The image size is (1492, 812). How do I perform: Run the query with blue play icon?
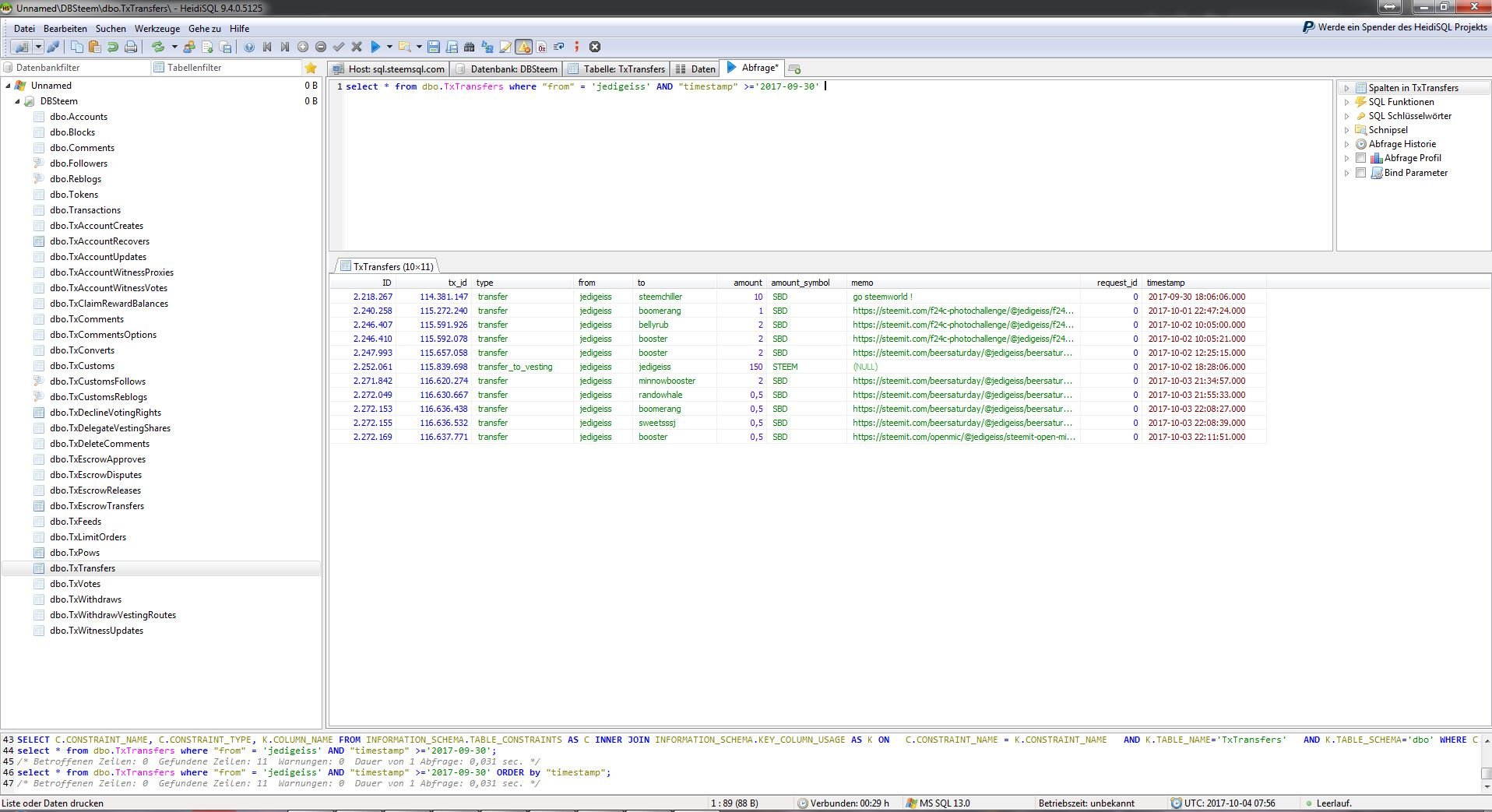[375, 47]
